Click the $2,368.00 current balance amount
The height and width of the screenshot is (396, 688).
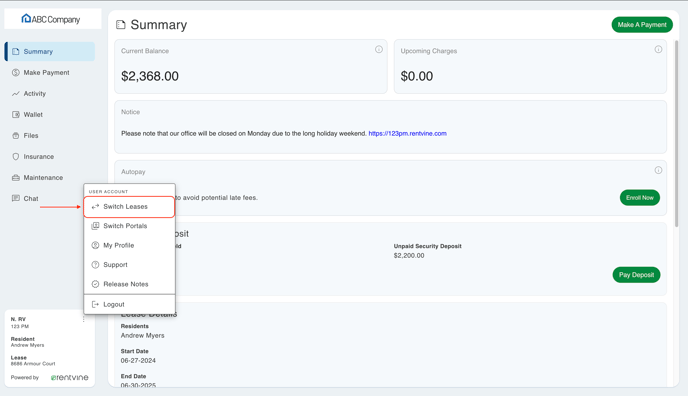tap(150, 76)
